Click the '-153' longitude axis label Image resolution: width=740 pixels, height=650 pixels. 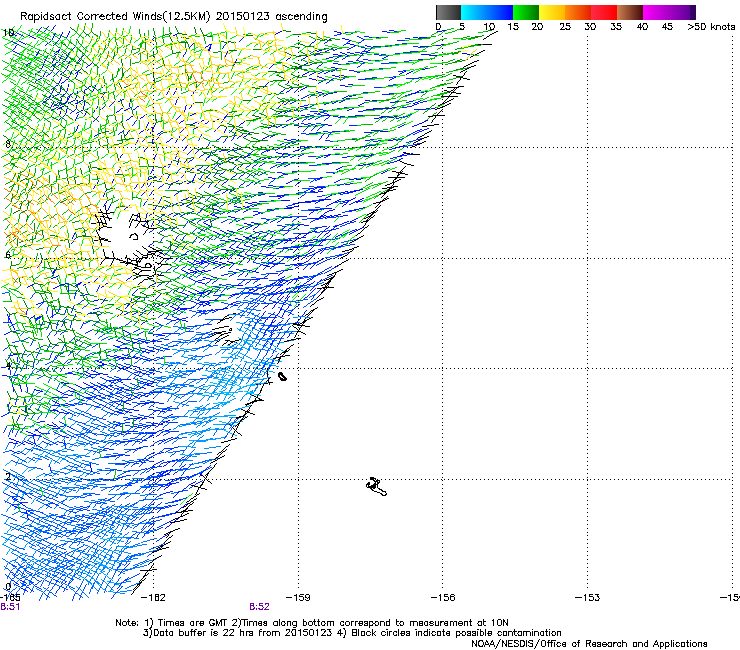click(588, 598)
